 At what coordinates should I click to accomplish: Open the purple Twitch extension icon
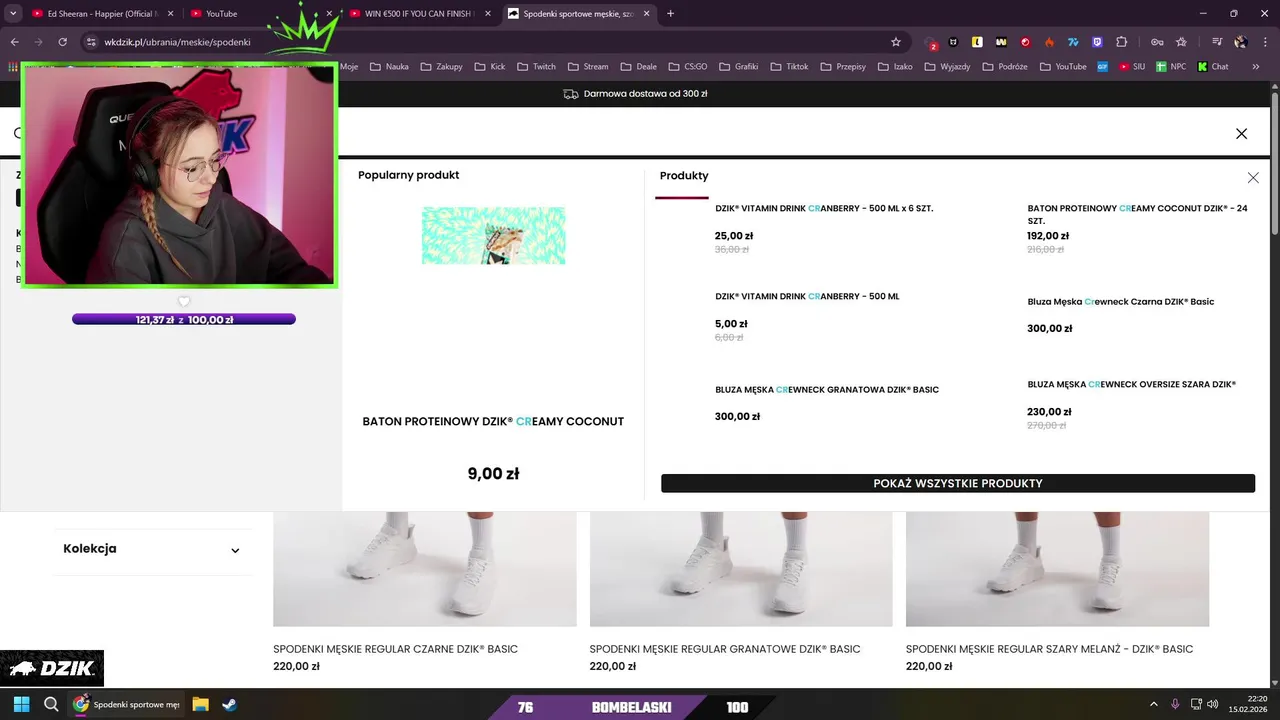click(x=1097, y=42)
